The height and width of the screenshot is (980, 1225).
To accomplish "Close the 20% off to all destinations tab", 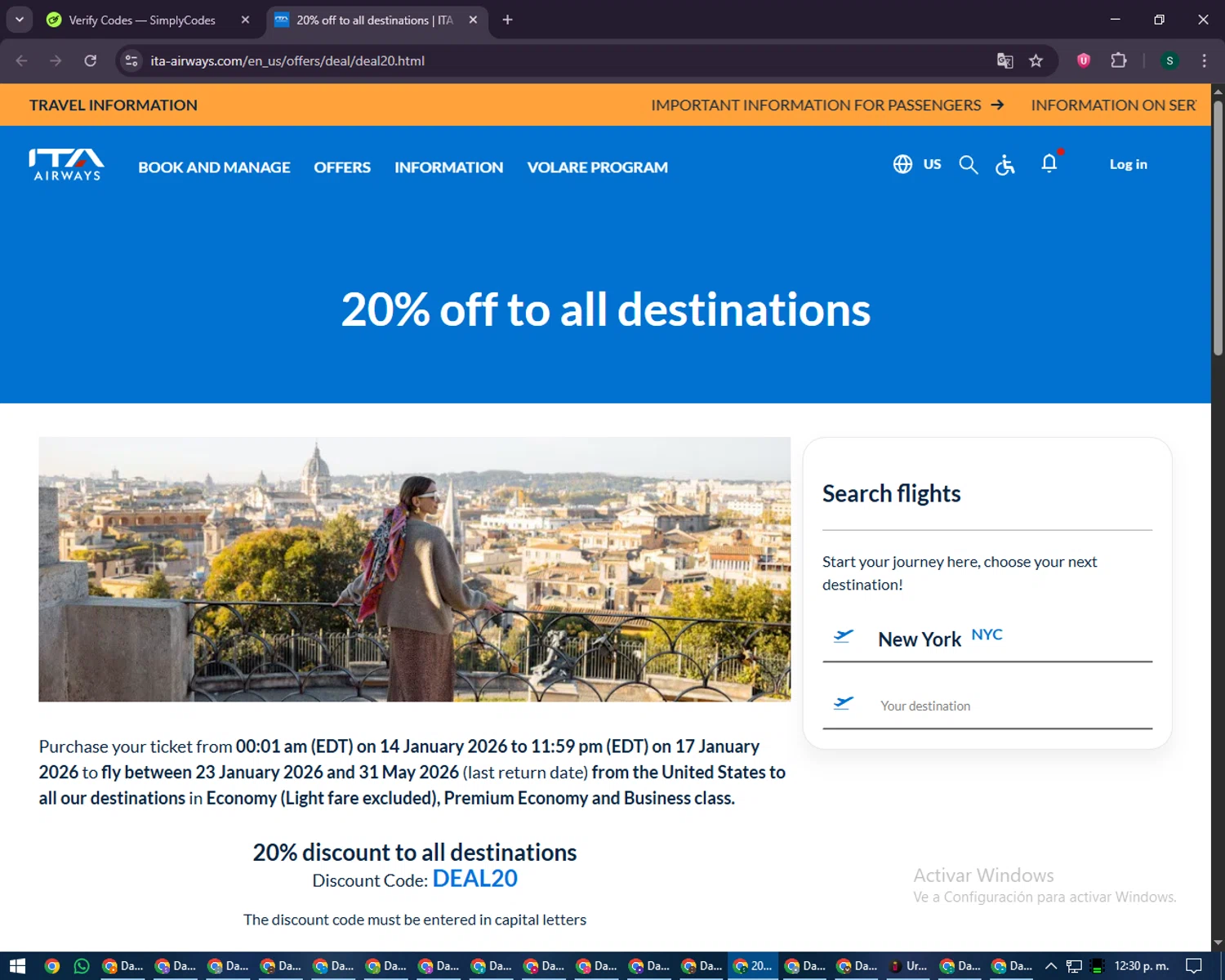I will 473,20.
